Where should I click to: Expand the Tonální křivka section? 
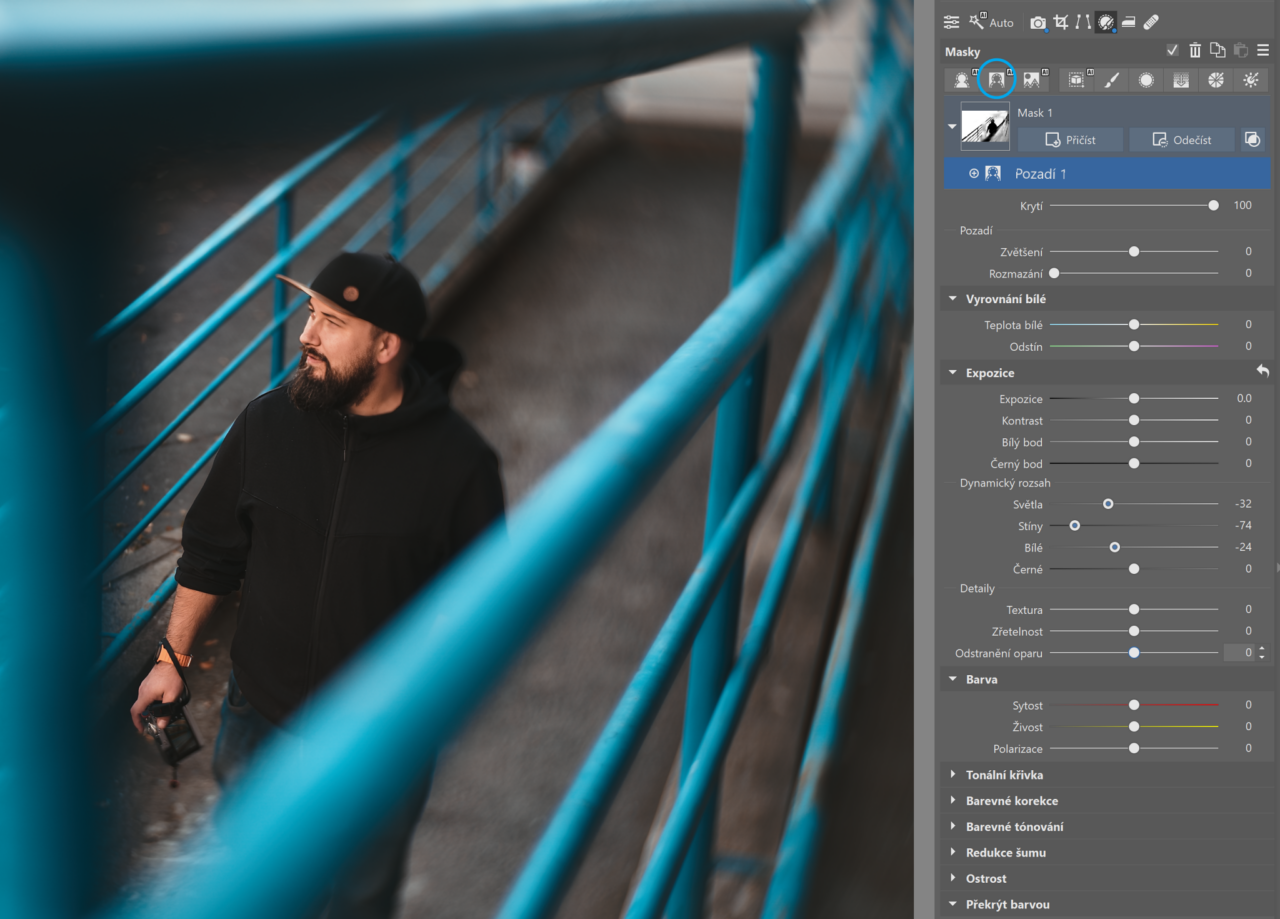coord(1004,775)
